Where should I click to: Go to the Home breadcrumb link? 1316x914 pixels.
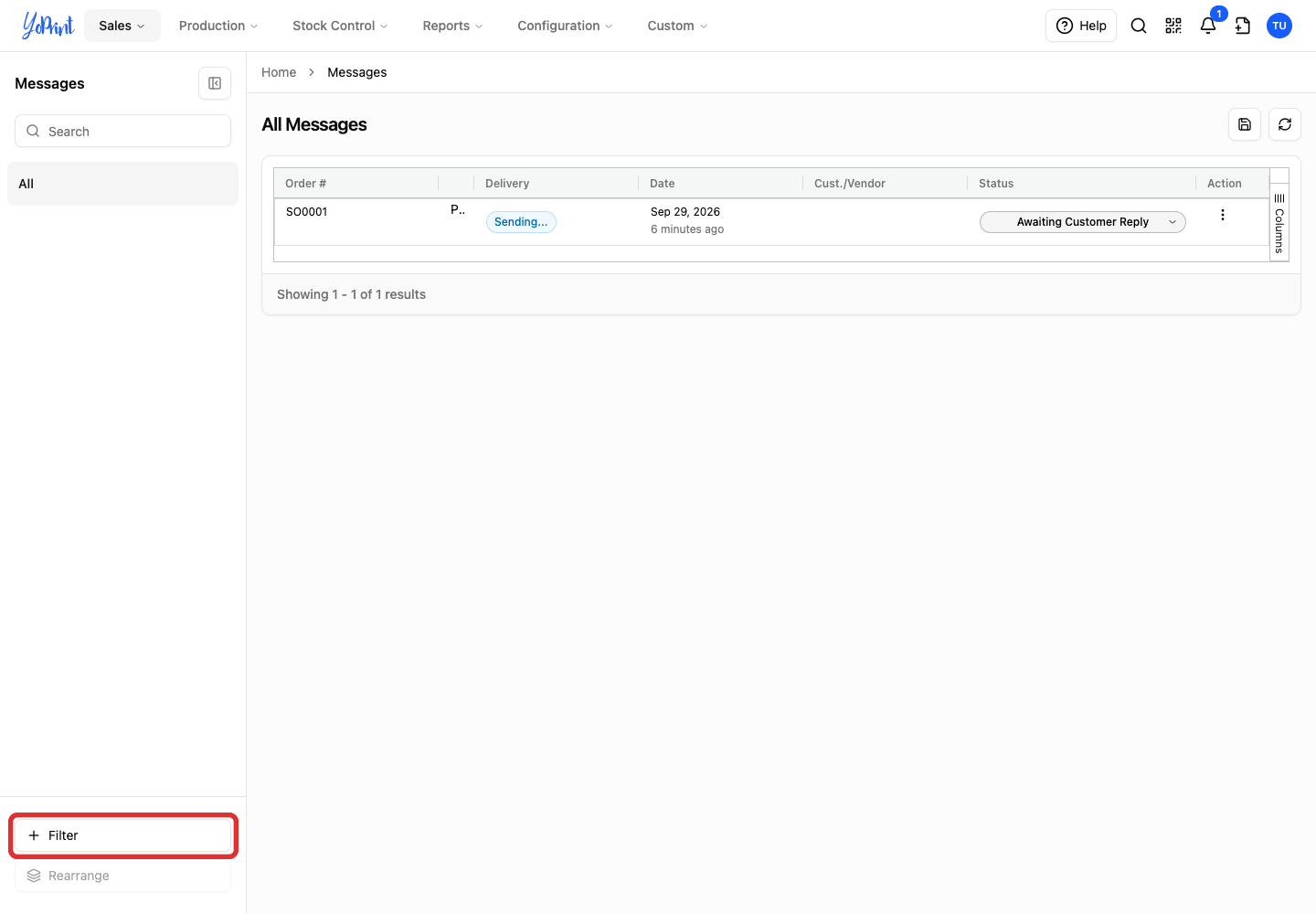[x=279, y=72]
